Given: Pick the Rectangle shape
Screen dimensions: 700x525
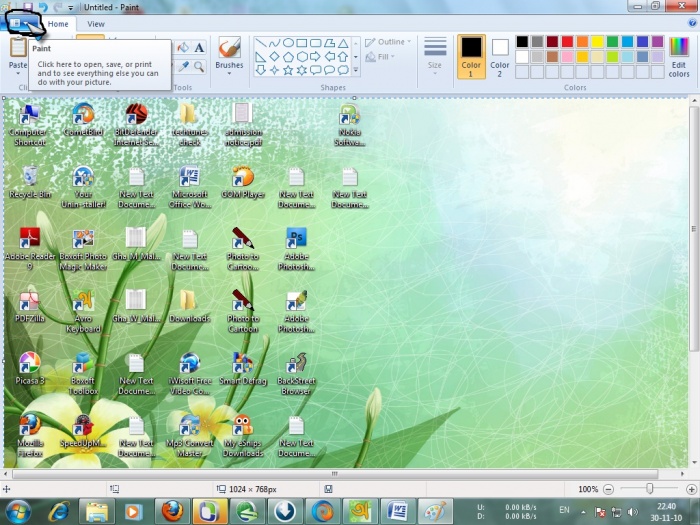Looking at the screenshot, I should point(302,43).
